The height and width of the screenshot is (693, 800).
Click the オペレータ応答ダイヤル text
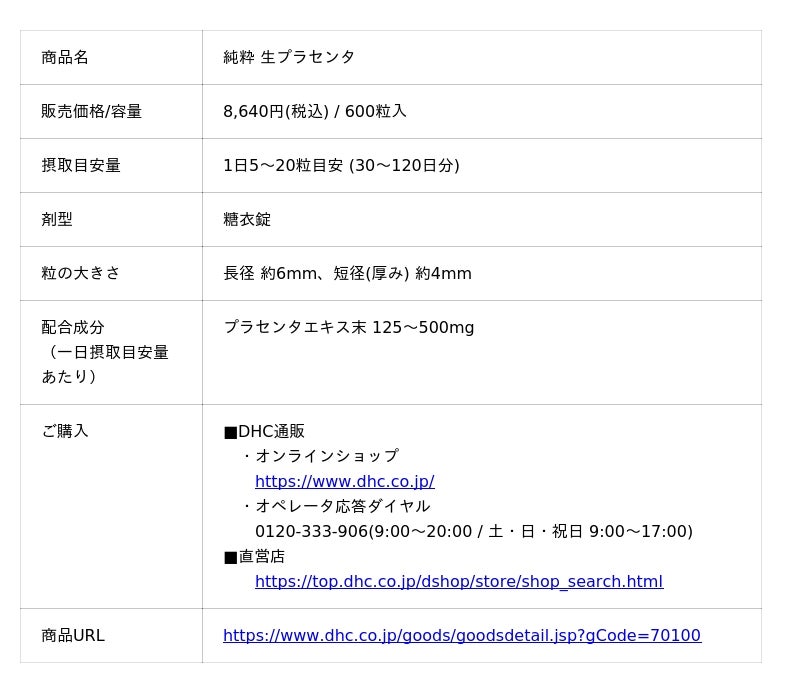pyautogui.click(x=342, y=506)
